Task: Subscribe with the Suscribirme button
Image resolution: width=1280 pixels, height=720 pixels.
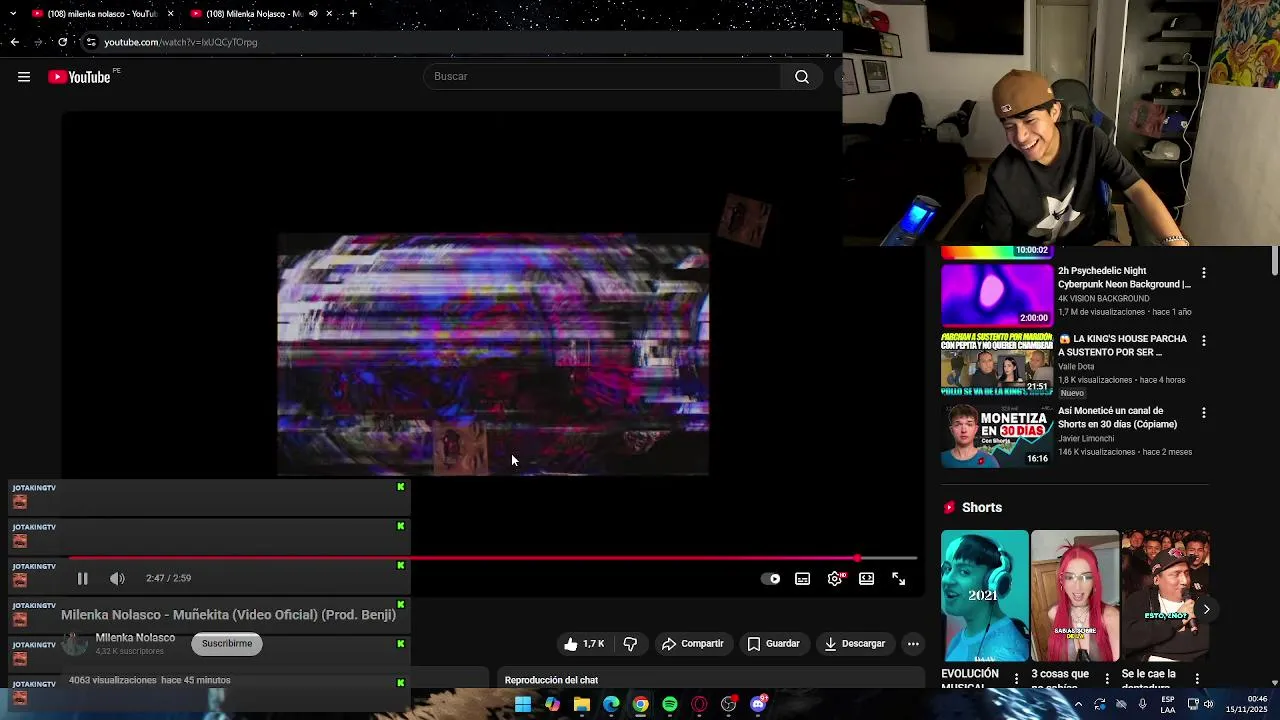Action: [227, 643]
